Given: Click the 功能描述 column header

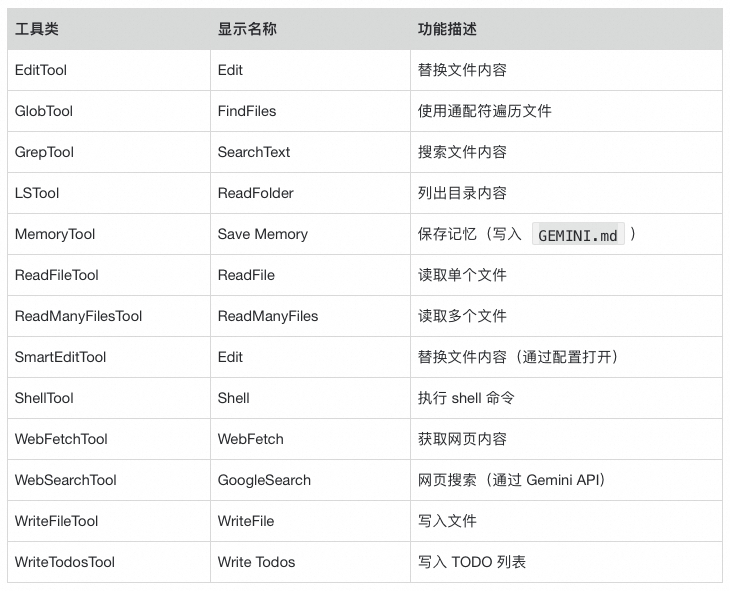Looking at the screenshot, I should click(447, 29).
